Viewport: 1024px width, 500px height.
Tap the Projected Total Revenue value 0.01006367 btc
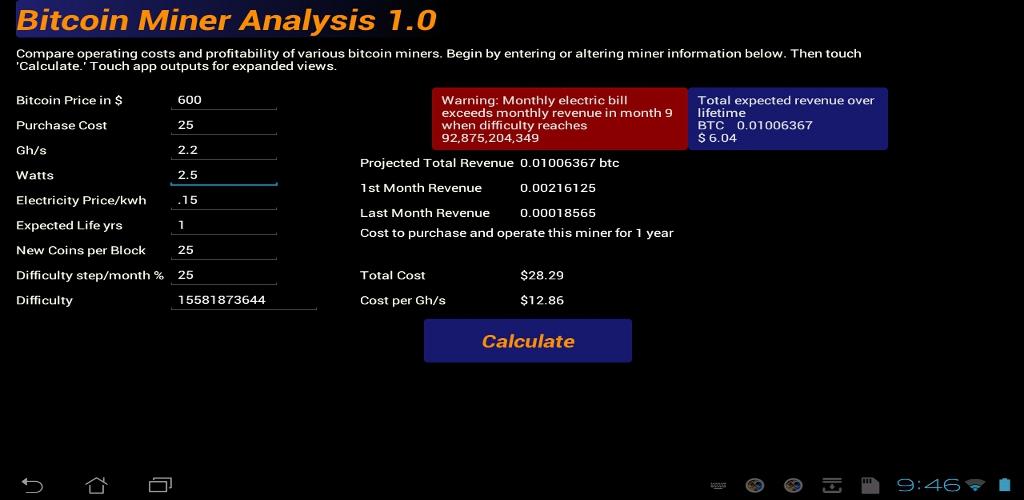coord(569,163)
